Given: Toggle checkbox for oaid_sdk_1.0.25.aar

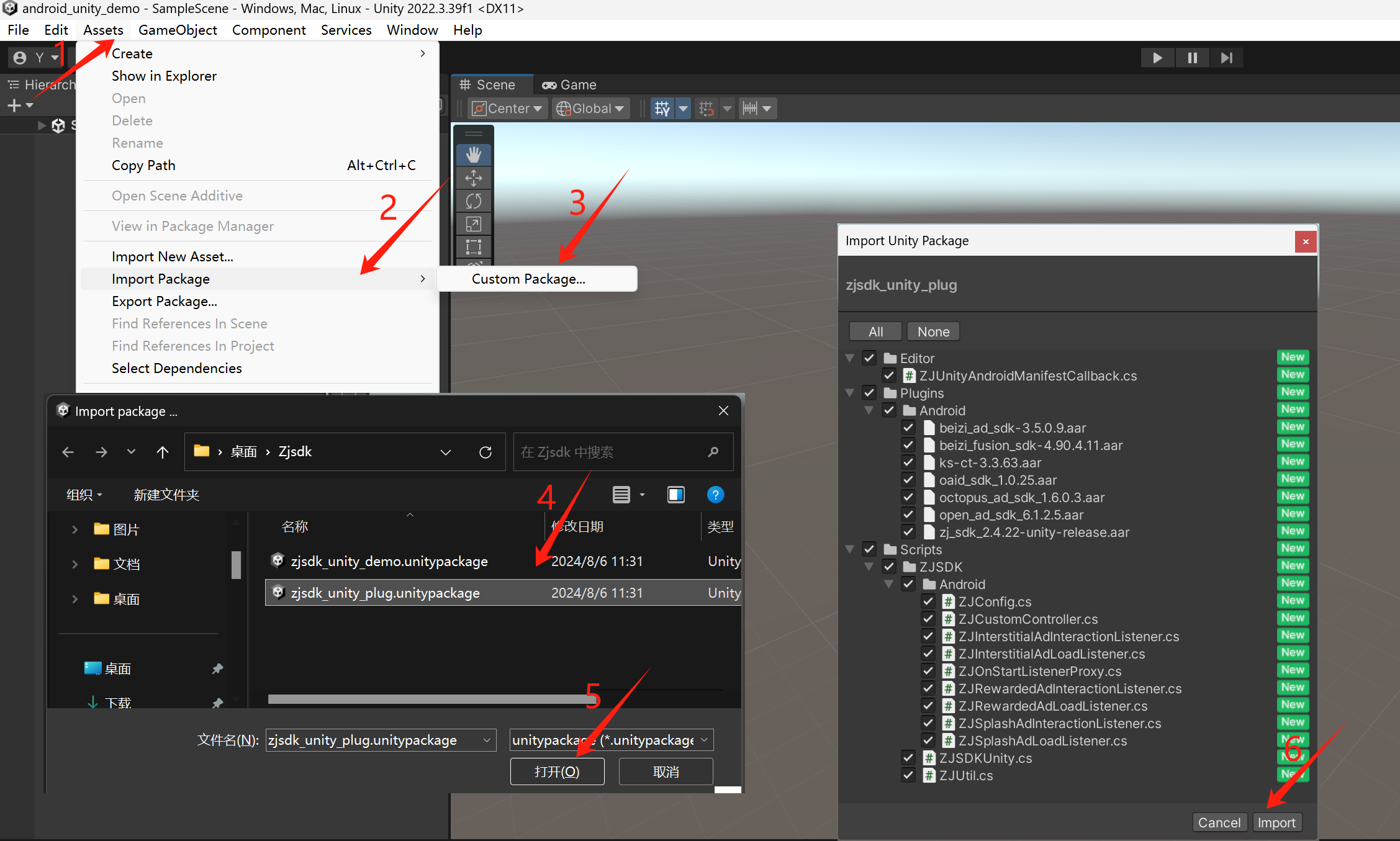Looking at the screenshot, I should click(x=908, y=480).
